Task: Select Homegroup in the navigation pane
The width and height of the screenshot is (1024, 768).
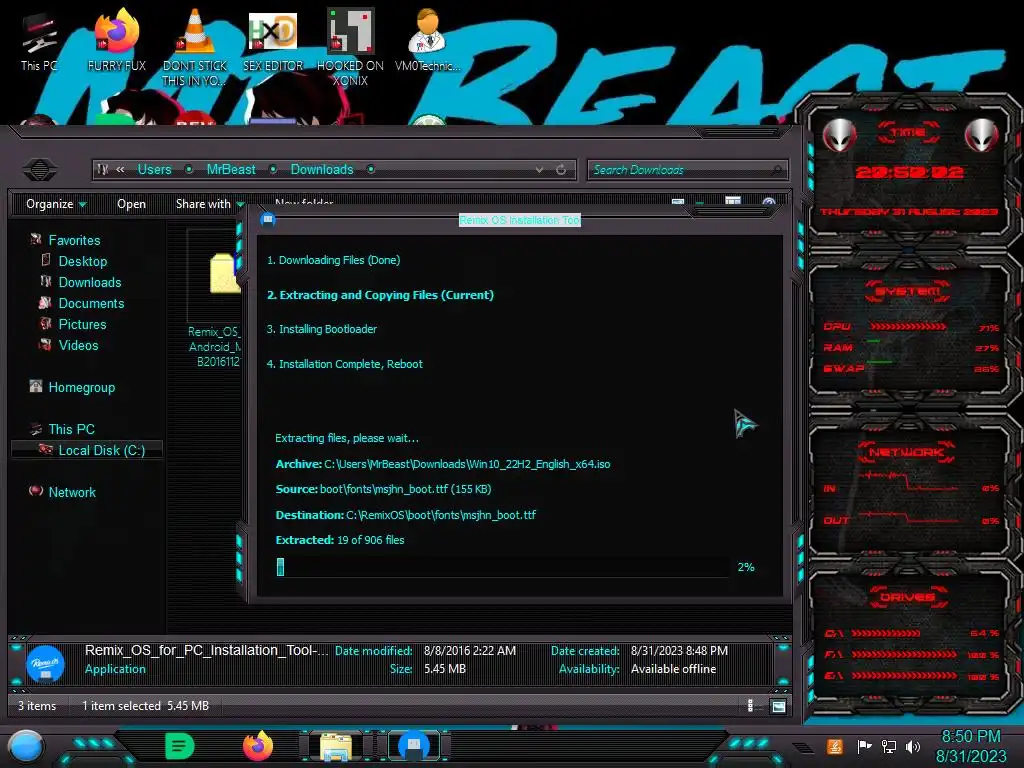Action: (82, 387)
